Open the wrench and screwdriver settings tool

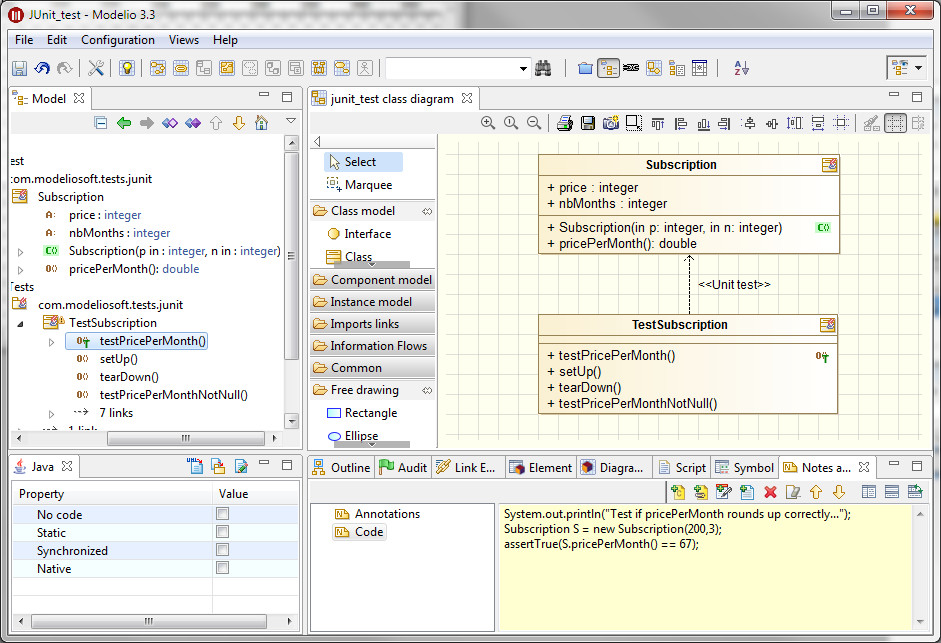tap(95, 68)
